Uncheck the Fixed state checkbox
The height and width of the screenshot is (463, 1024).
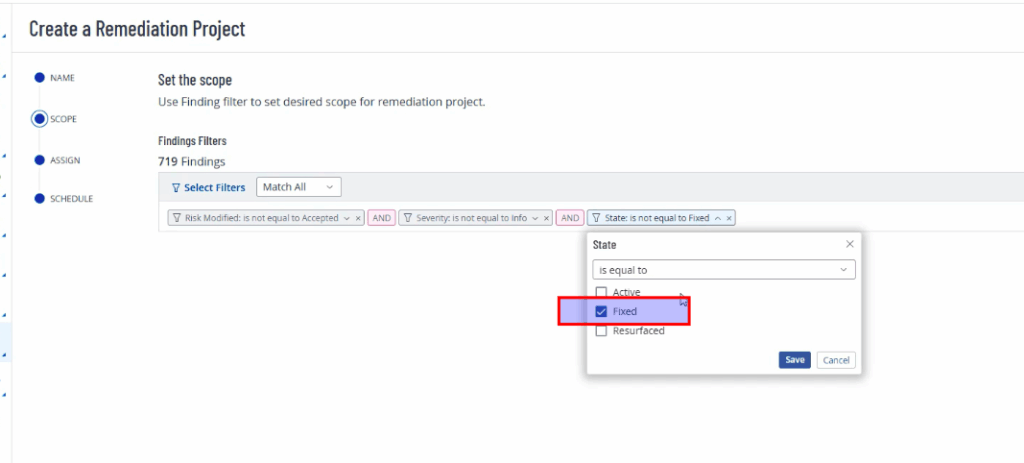pyautogui.click(x=601, y=311)
